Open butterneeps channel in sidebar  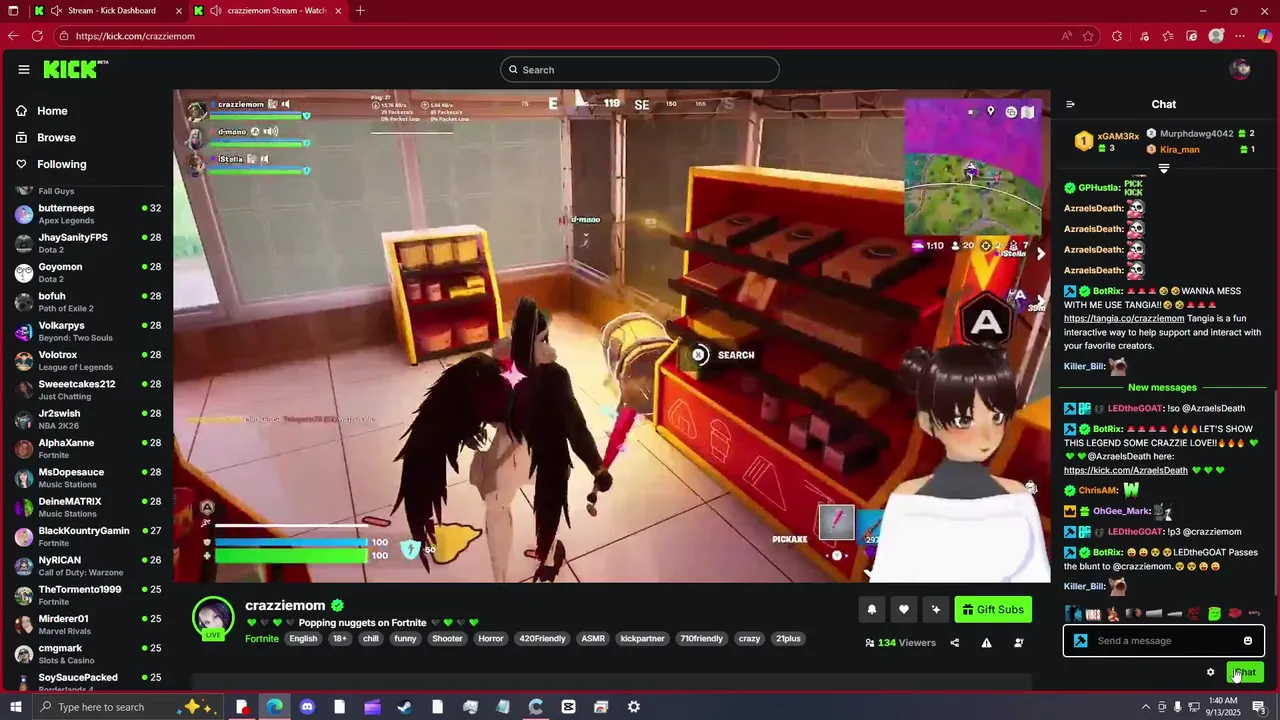click(x=88, y=214)
